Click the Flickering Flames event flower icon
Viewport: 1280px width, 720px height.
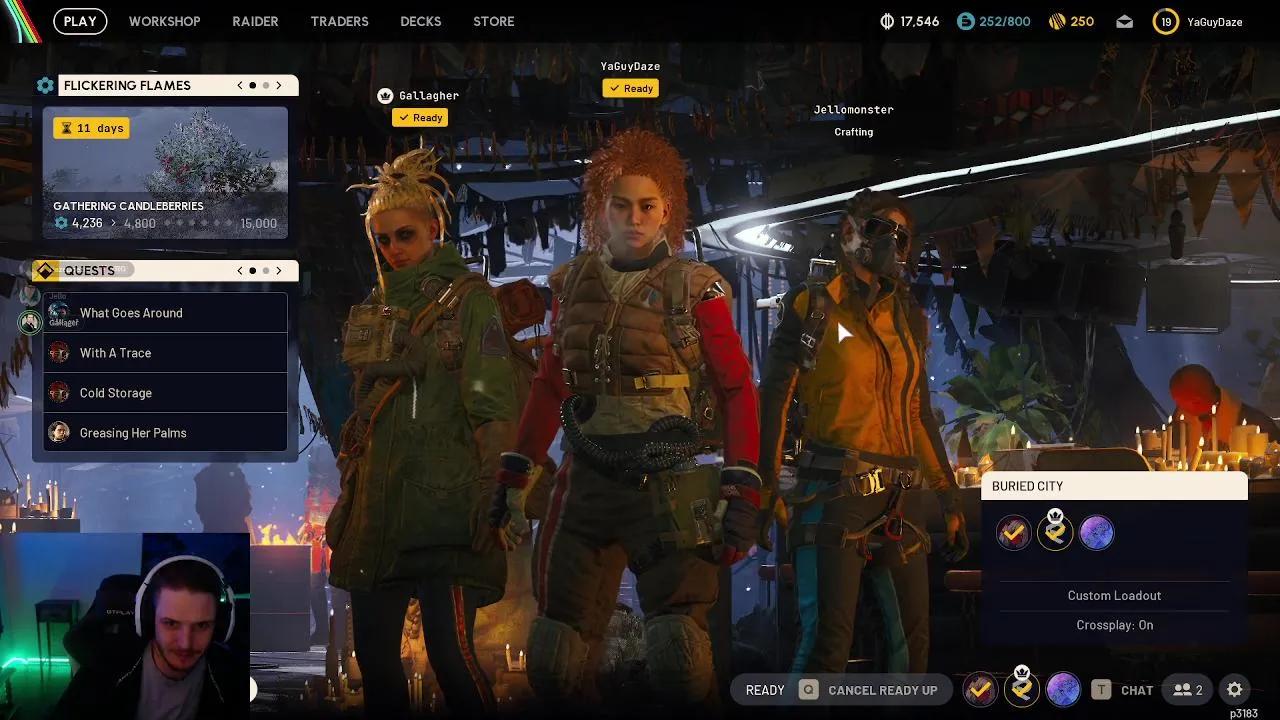pyautogui.click(x=44, y=85)
